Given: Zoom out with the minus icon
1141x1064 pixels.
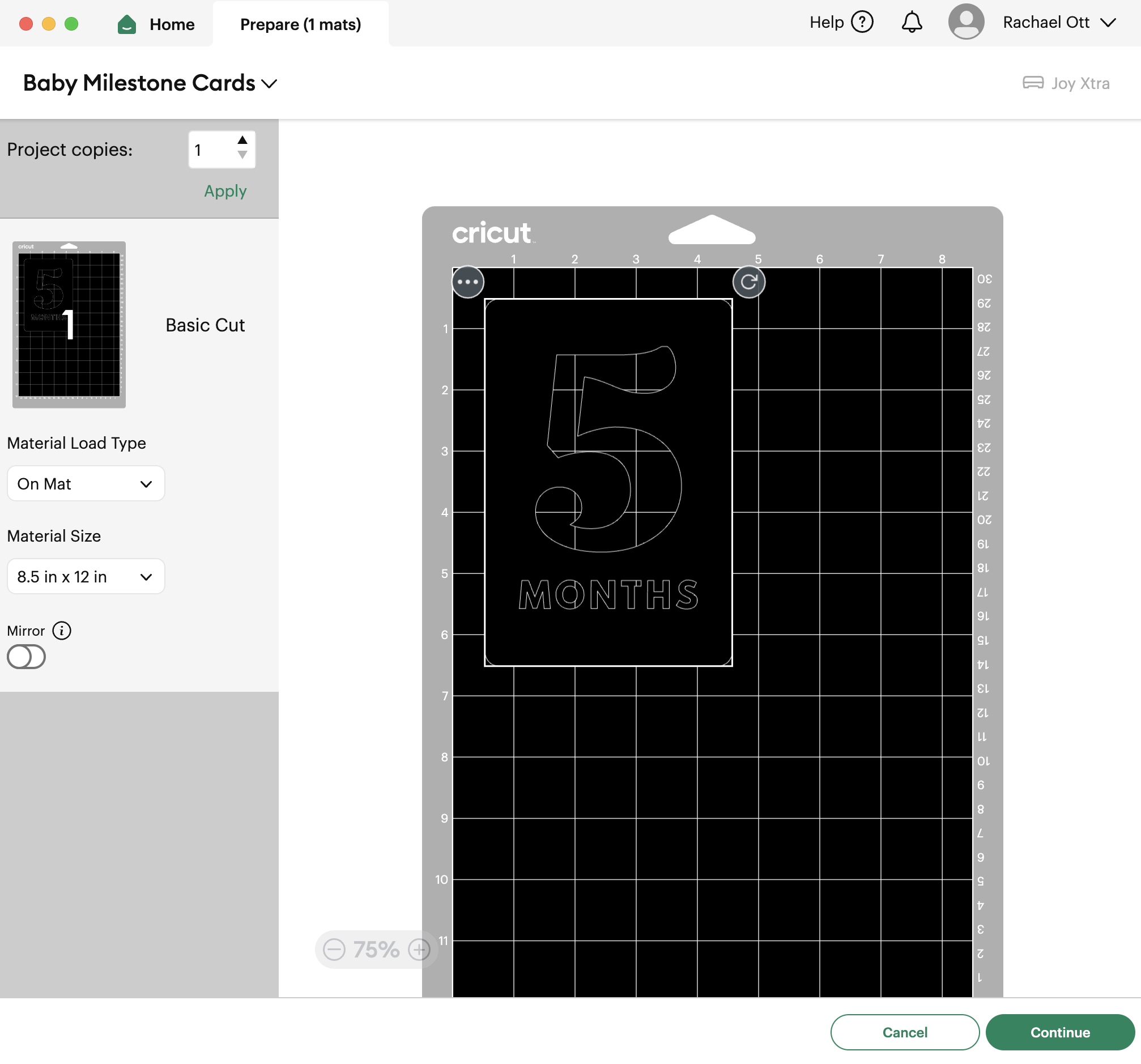Looking at the screenshot, I should pyautogui.click(x=334, y=949).
